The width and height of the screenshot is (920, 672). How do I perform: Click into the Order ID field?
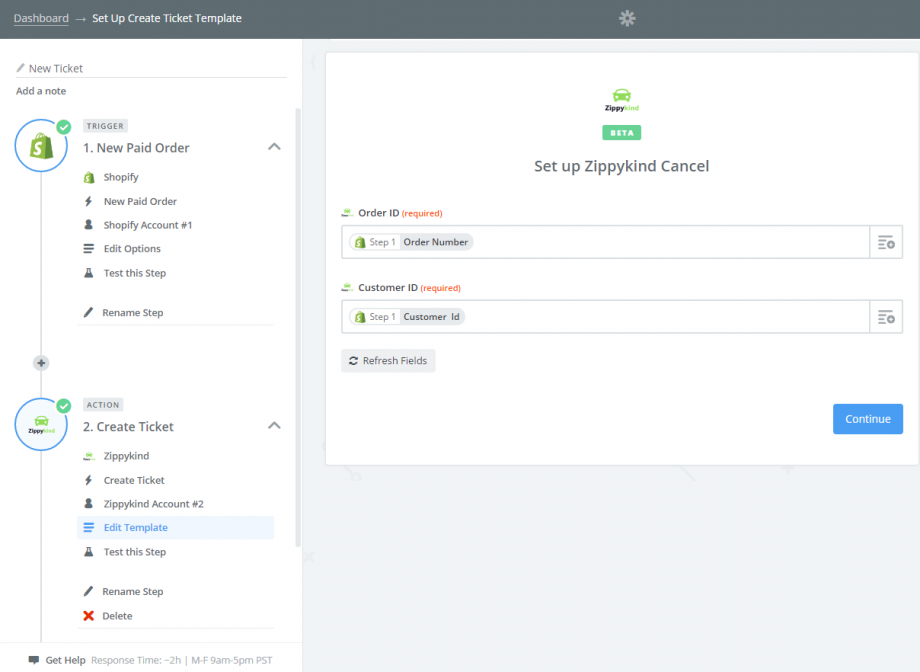click(606, 242)
